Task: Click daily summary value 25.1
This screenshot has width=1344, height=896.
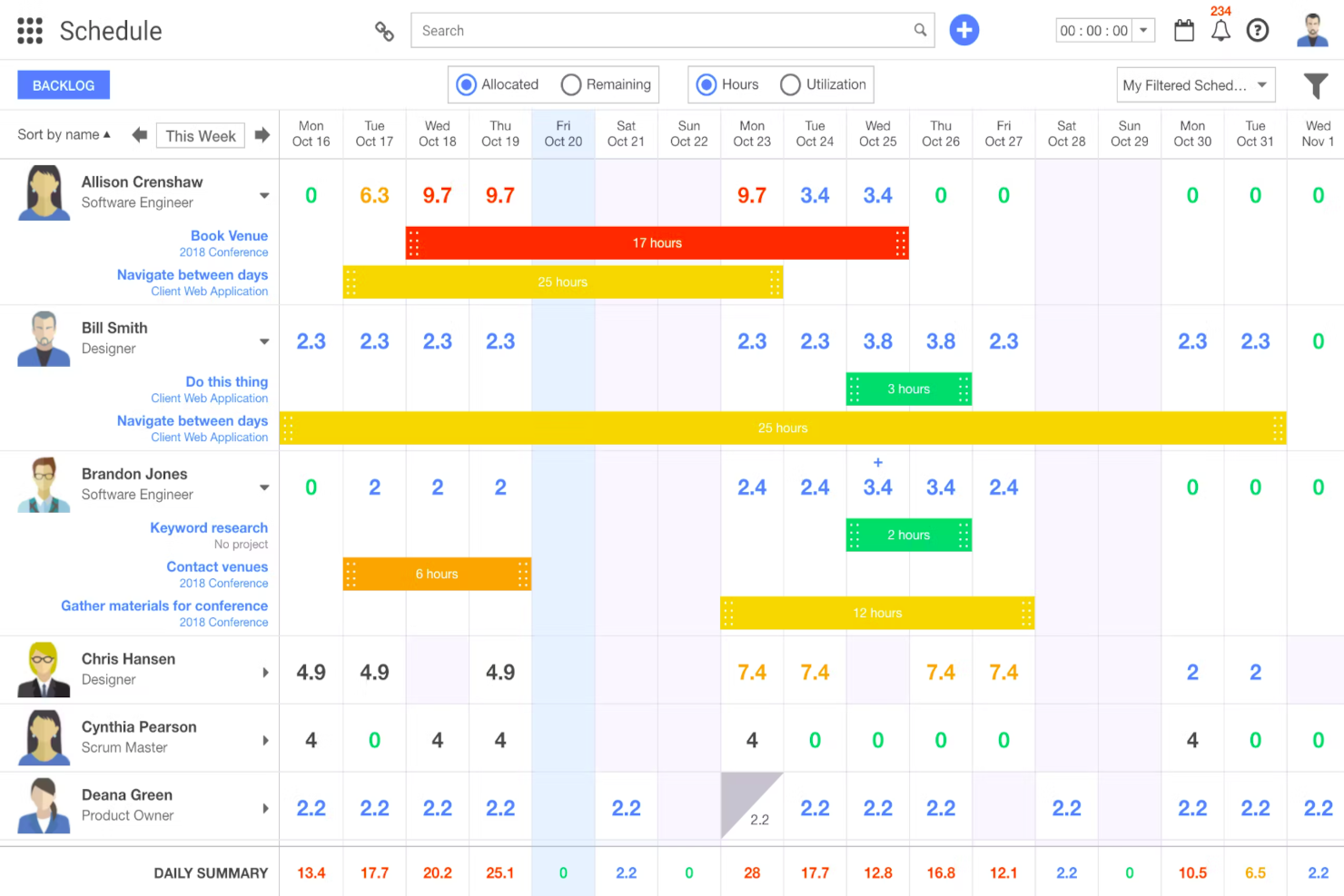Action: point(500,872)
